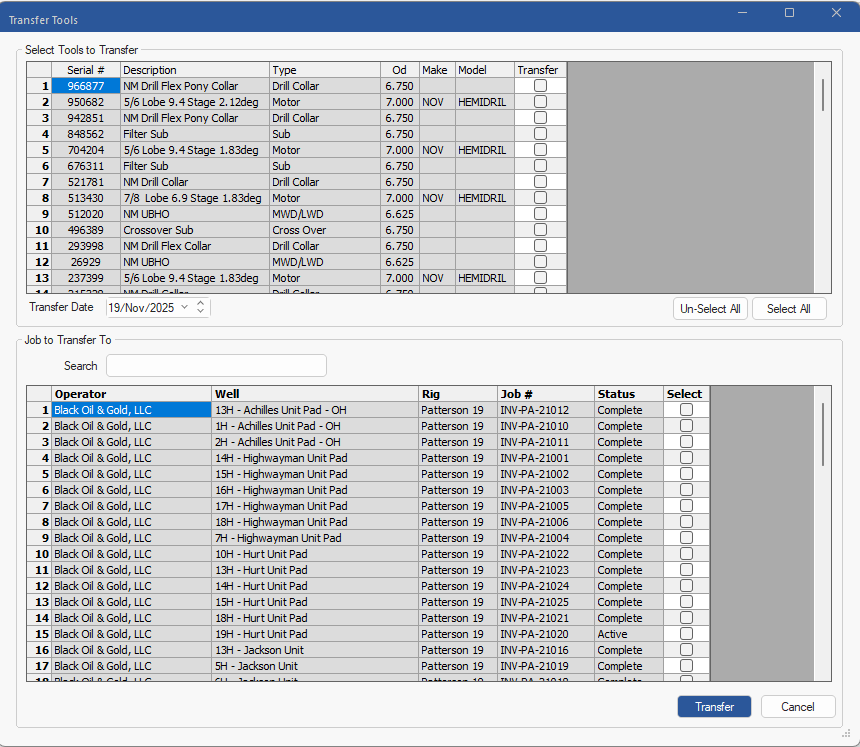Viewport: 860px width, 747px height.
Task: Click 'Cross Over' type cell
Action: coord(325,229)
